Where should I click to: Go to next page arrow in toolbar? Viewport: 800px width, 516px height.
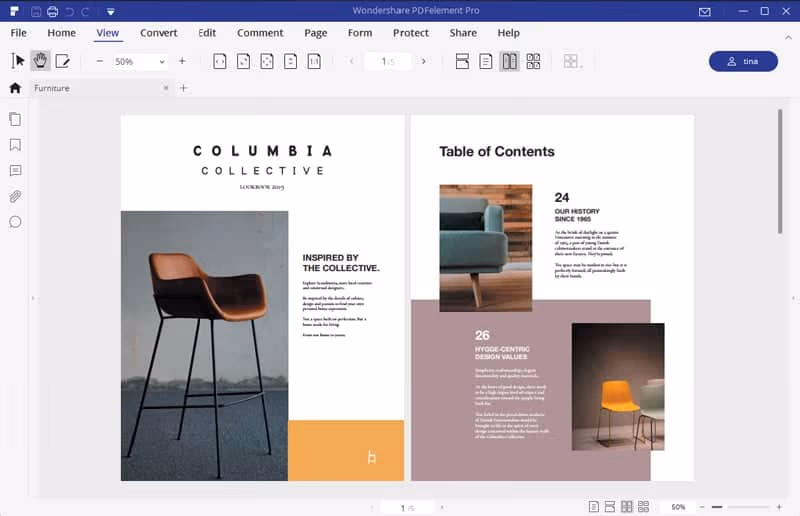click(x=424, y=62)
